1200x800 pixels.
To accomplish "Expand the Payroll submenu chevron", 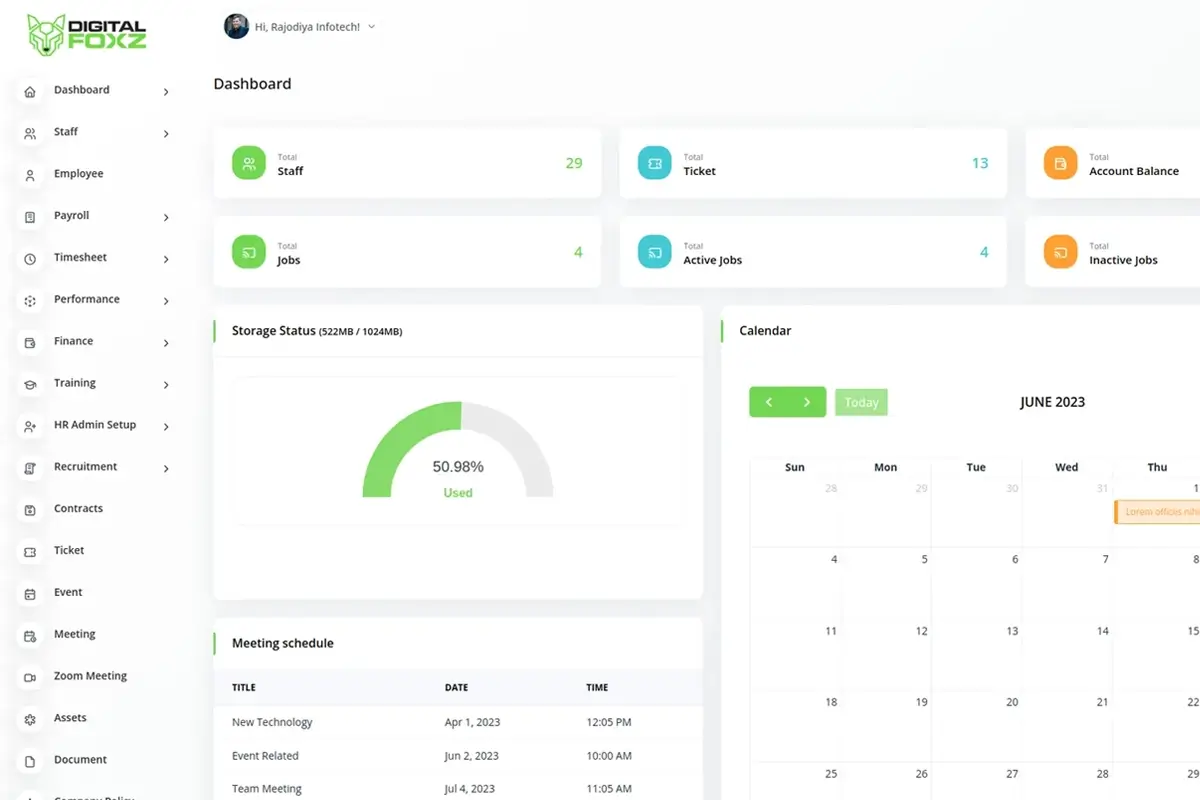I will point(166,217).
